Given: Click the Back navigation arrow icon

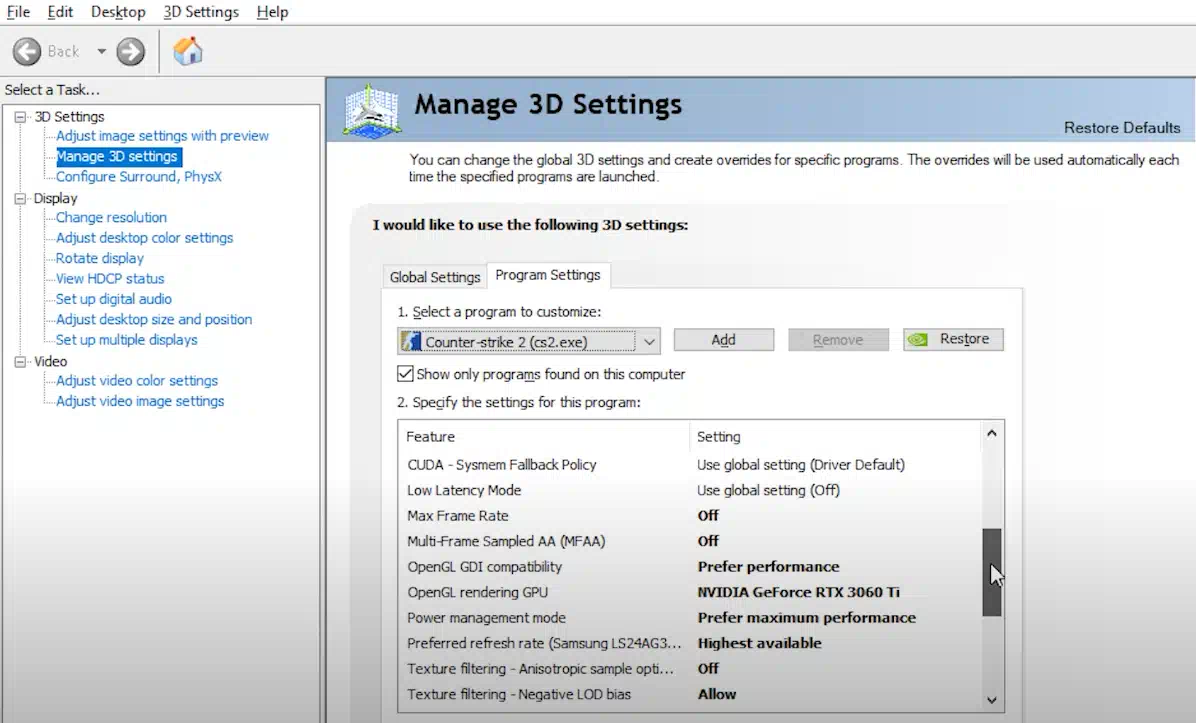Looking at the screenshot, I should click(x=28, y=51).
